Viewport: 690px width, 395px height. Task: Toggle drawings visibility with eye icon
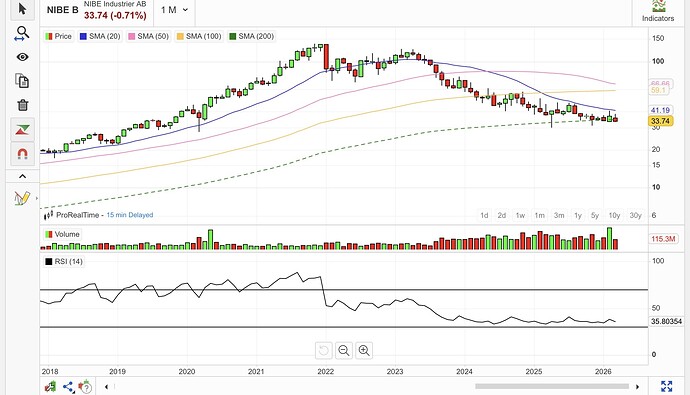coord(22,57)
